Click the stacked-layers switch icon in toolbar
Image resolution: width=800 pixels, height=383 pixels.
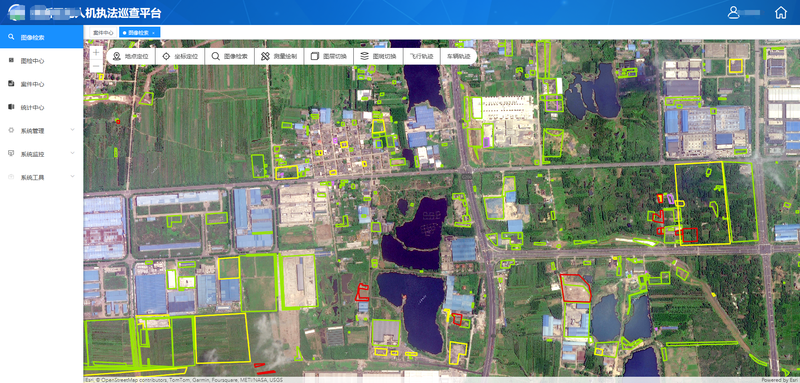click(364, 56)
